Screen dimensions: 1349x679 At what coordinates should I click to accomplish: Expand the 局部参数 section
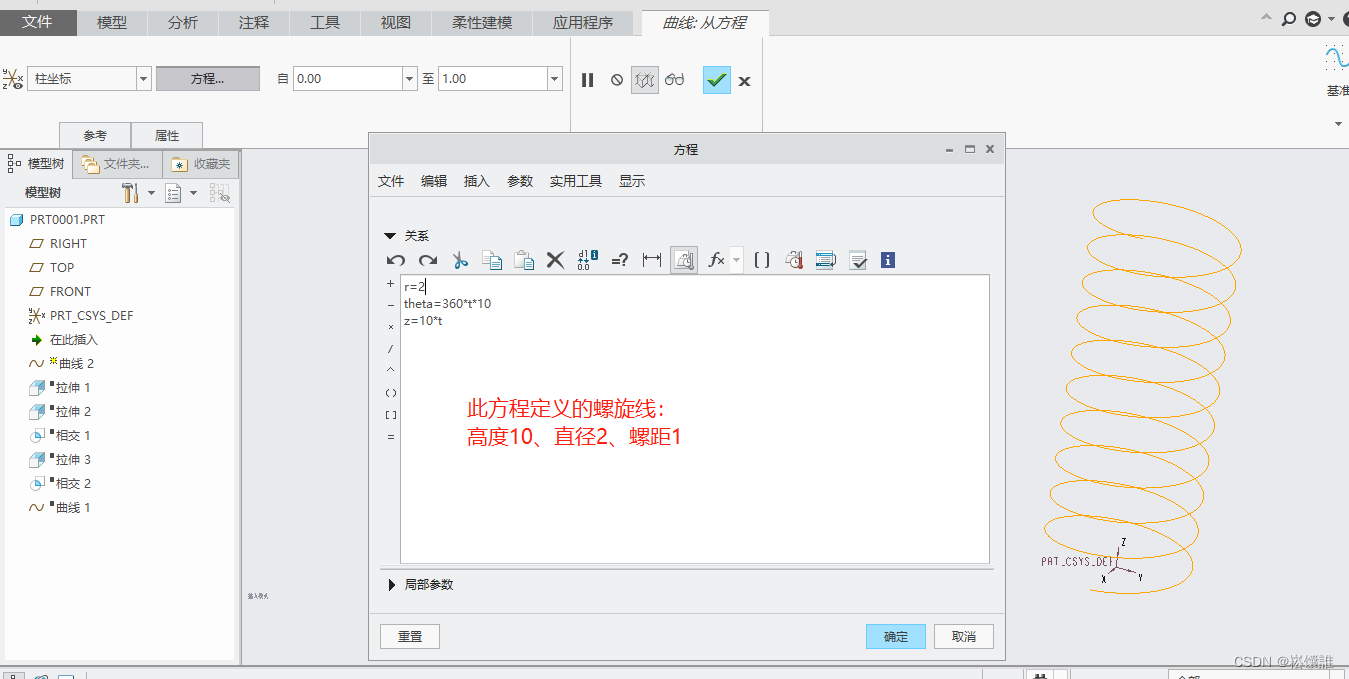click(x=392, y=584)
